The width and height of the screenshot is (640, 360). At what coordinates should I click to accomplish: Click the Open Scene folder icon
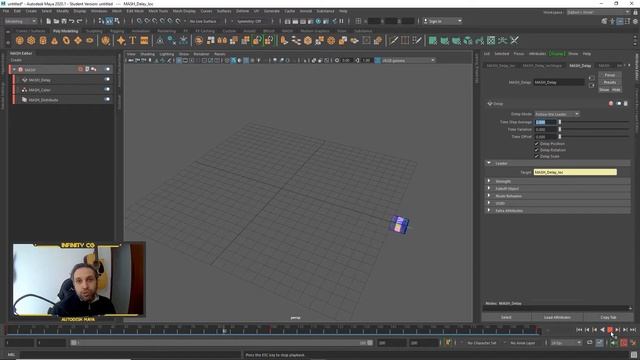pos(56,21)
